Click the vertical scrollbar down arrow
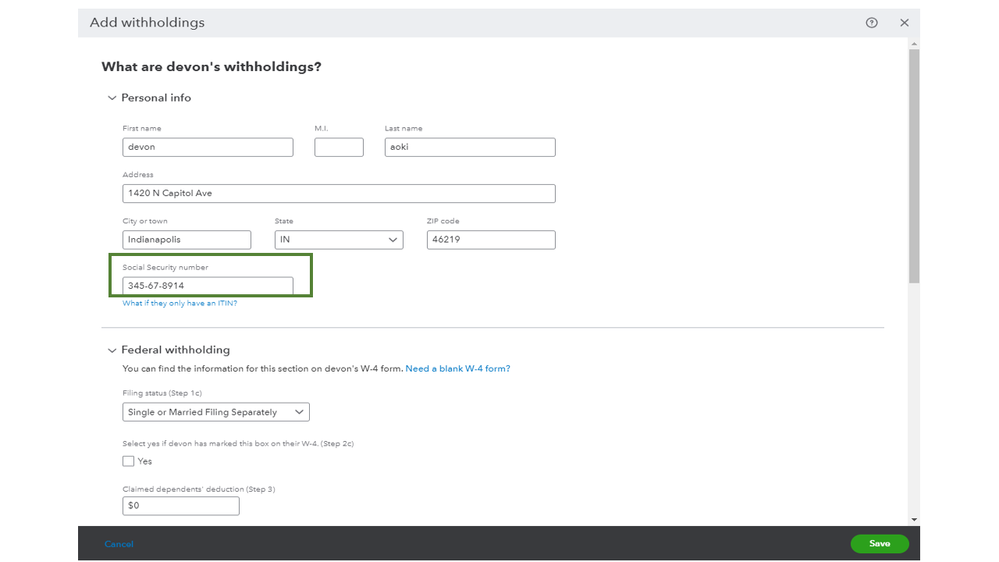 click(x=913, y=519)
